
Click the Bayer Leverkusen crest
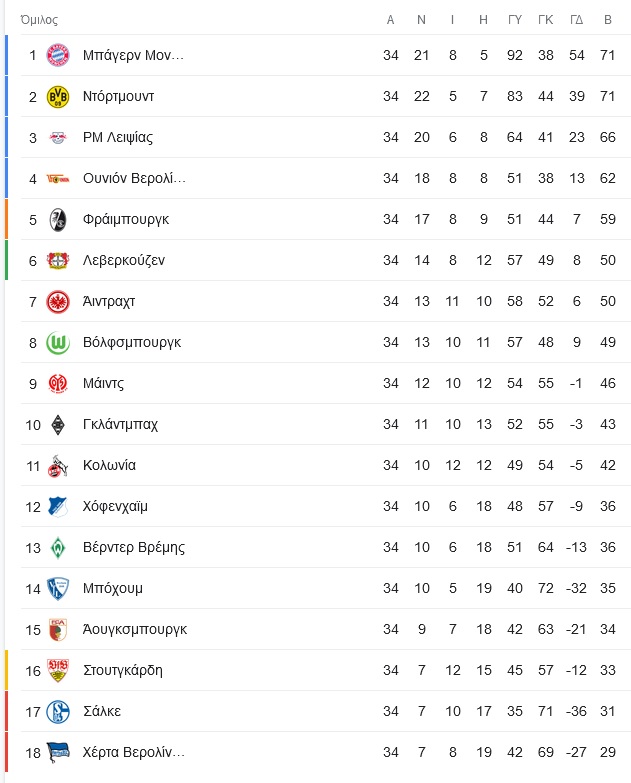click(58, 260)
